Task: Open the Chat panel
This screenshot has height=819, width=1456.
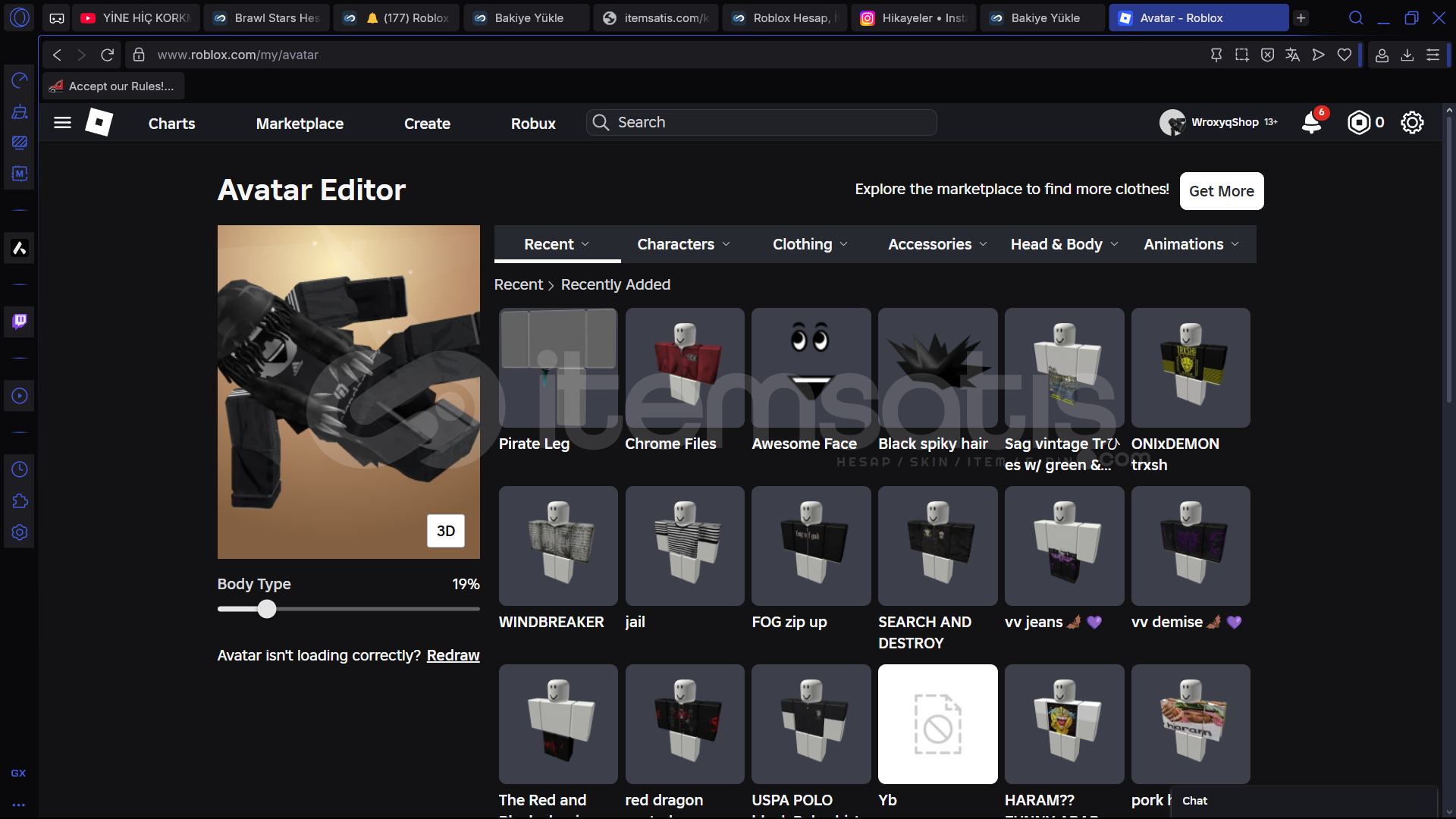Action: click(1304, 801)
